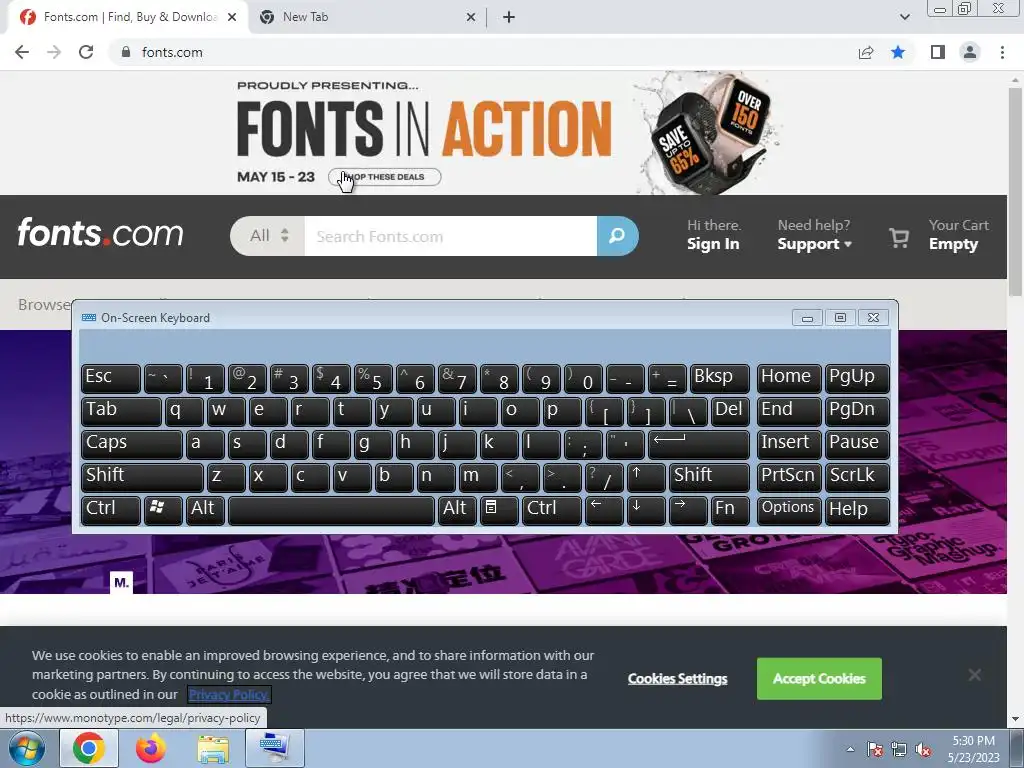Toggle the ScrLk key
This screenshot has height=768, width=1024.
click(857, 477)
